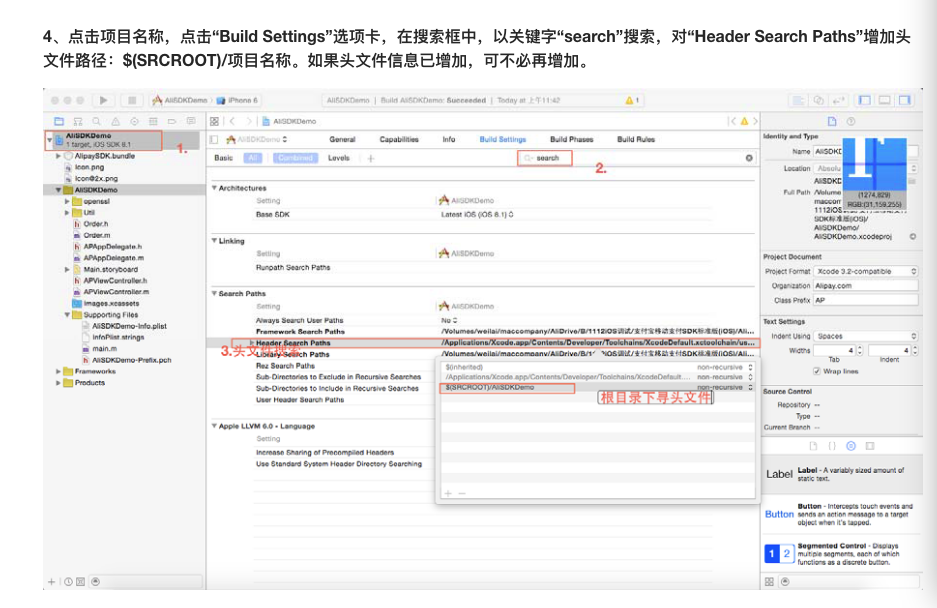Select the Combined view option
The height and width of the screenshot is (608, 937).
pos(295,158)
